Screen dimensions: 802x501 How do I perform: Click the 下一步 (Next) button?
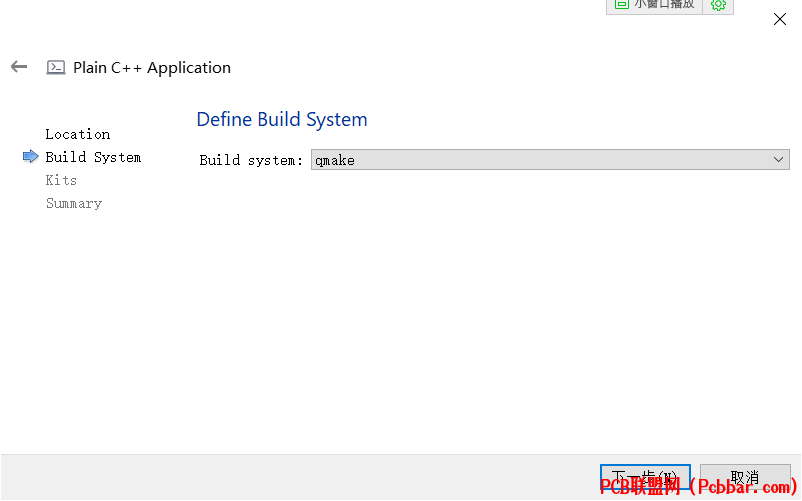(x=645, y=477)
